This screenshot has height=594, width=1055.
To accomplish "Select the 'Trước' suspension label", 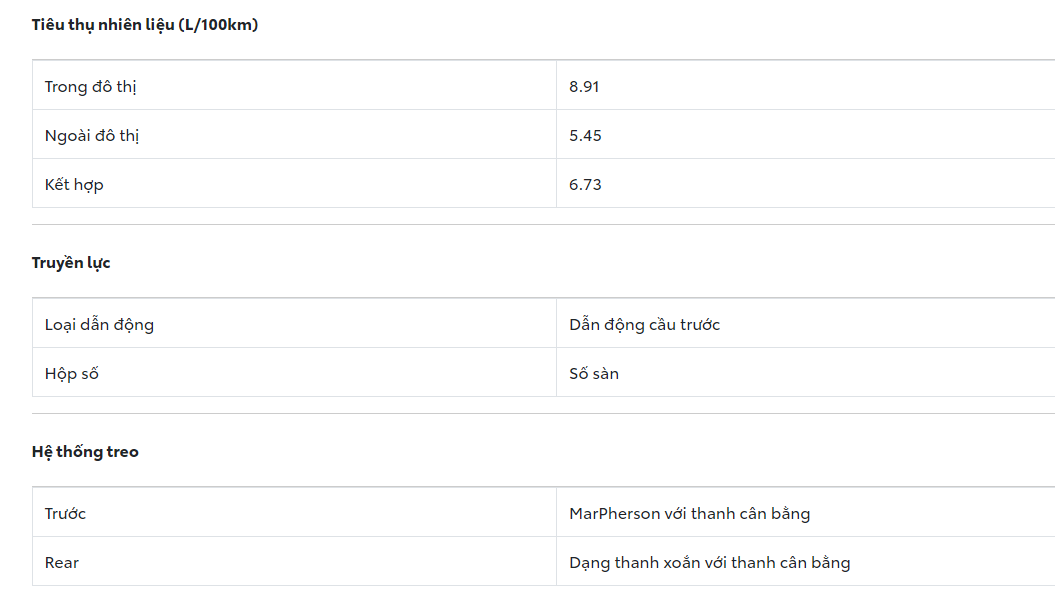I will [x=66, y=514].
